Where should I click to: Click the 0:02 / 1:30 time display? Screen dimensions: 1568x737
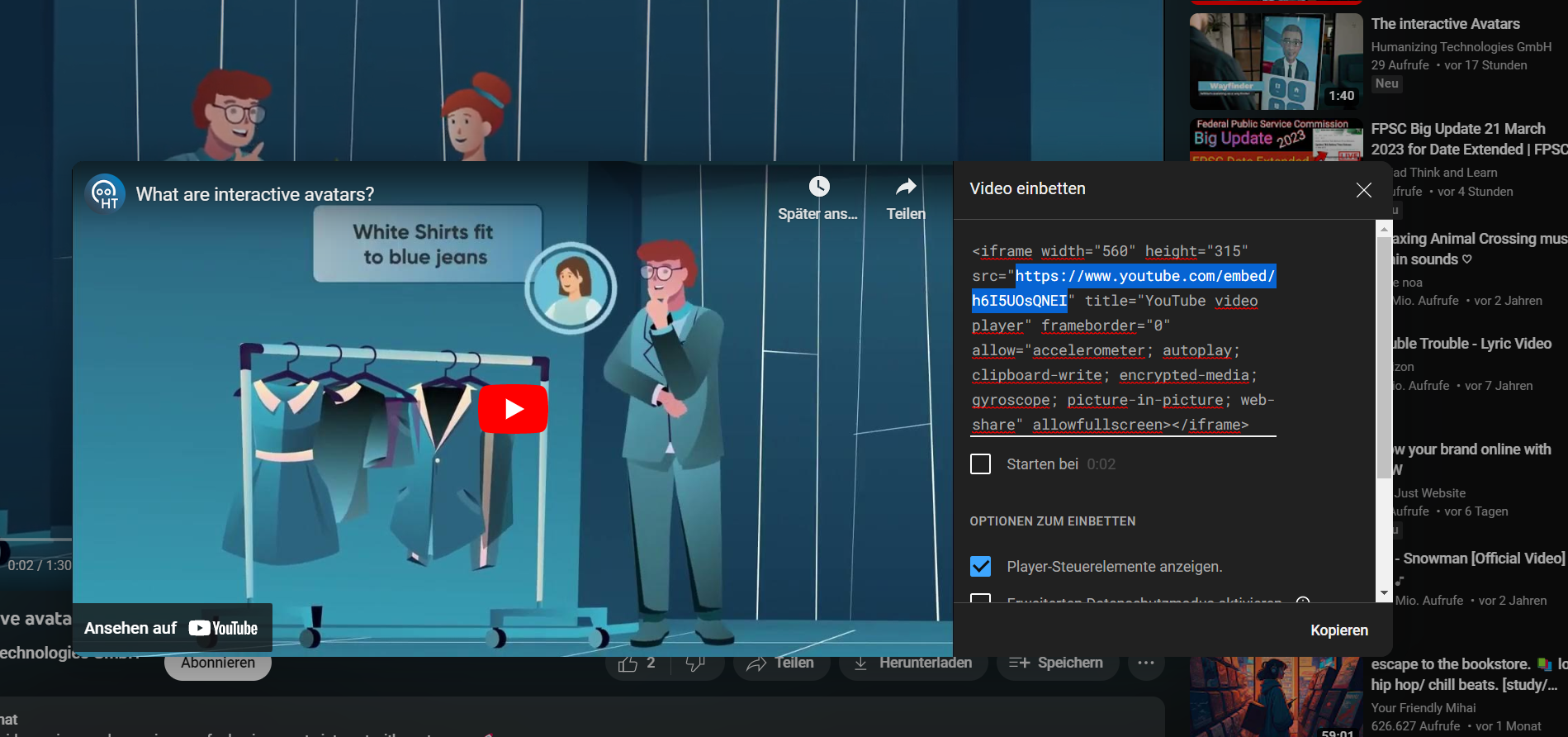[x=39, y=566]
